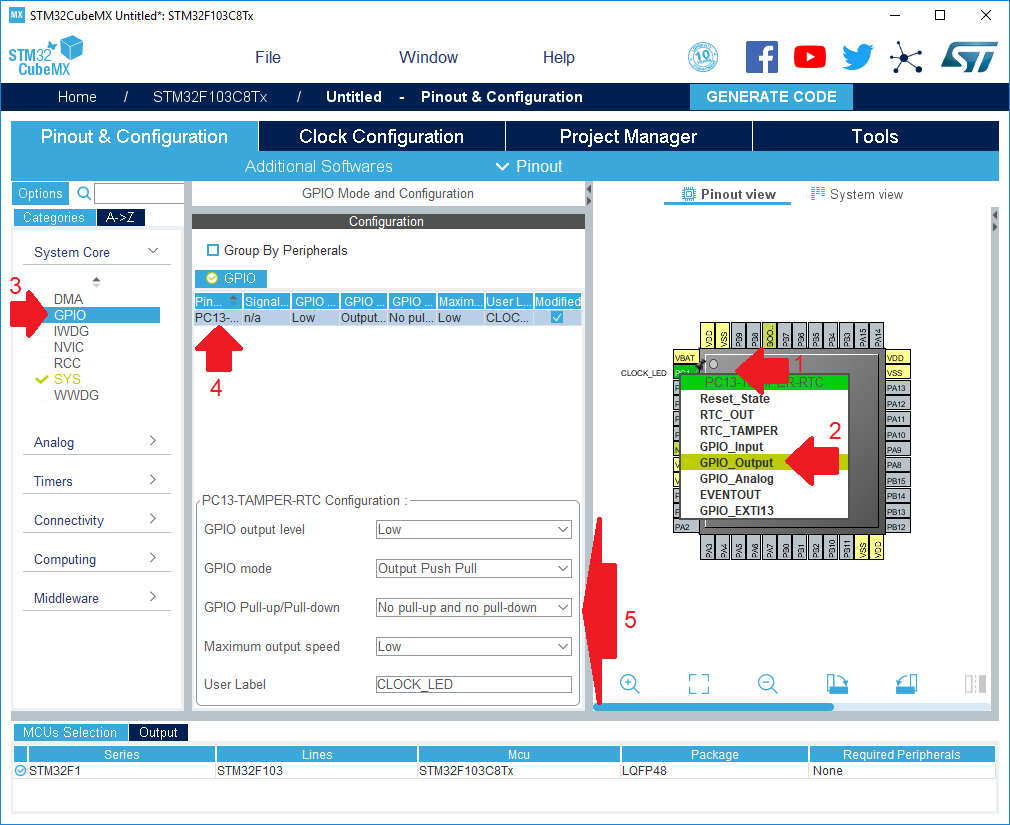
Task: Switch to Clock Configuration tab
Action: point(381,136)
